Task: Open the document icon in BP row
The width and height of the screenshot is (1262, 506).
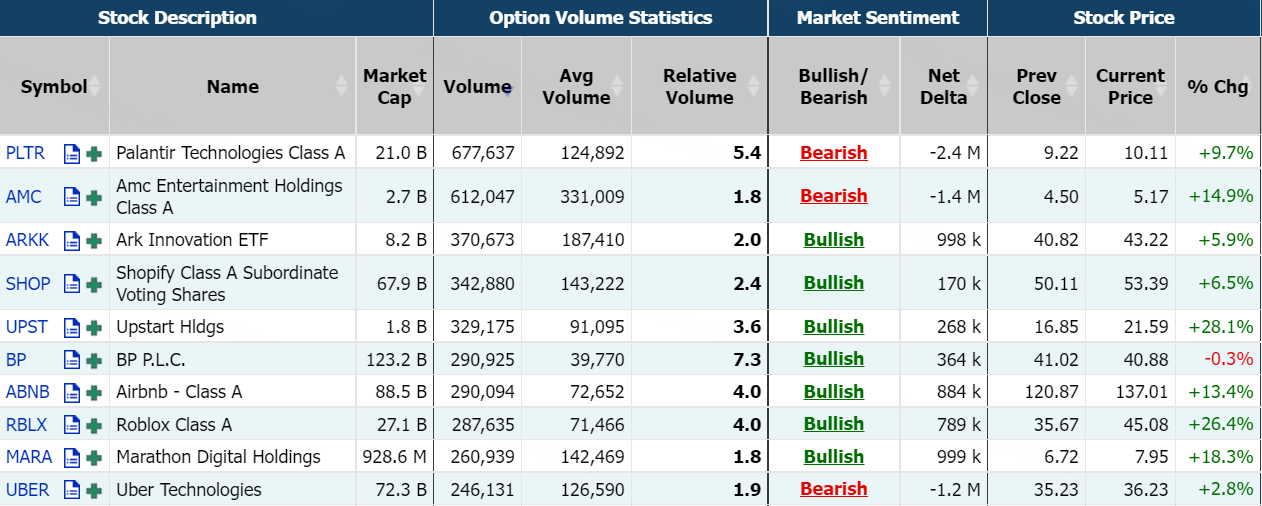Action: coord(71,360)
